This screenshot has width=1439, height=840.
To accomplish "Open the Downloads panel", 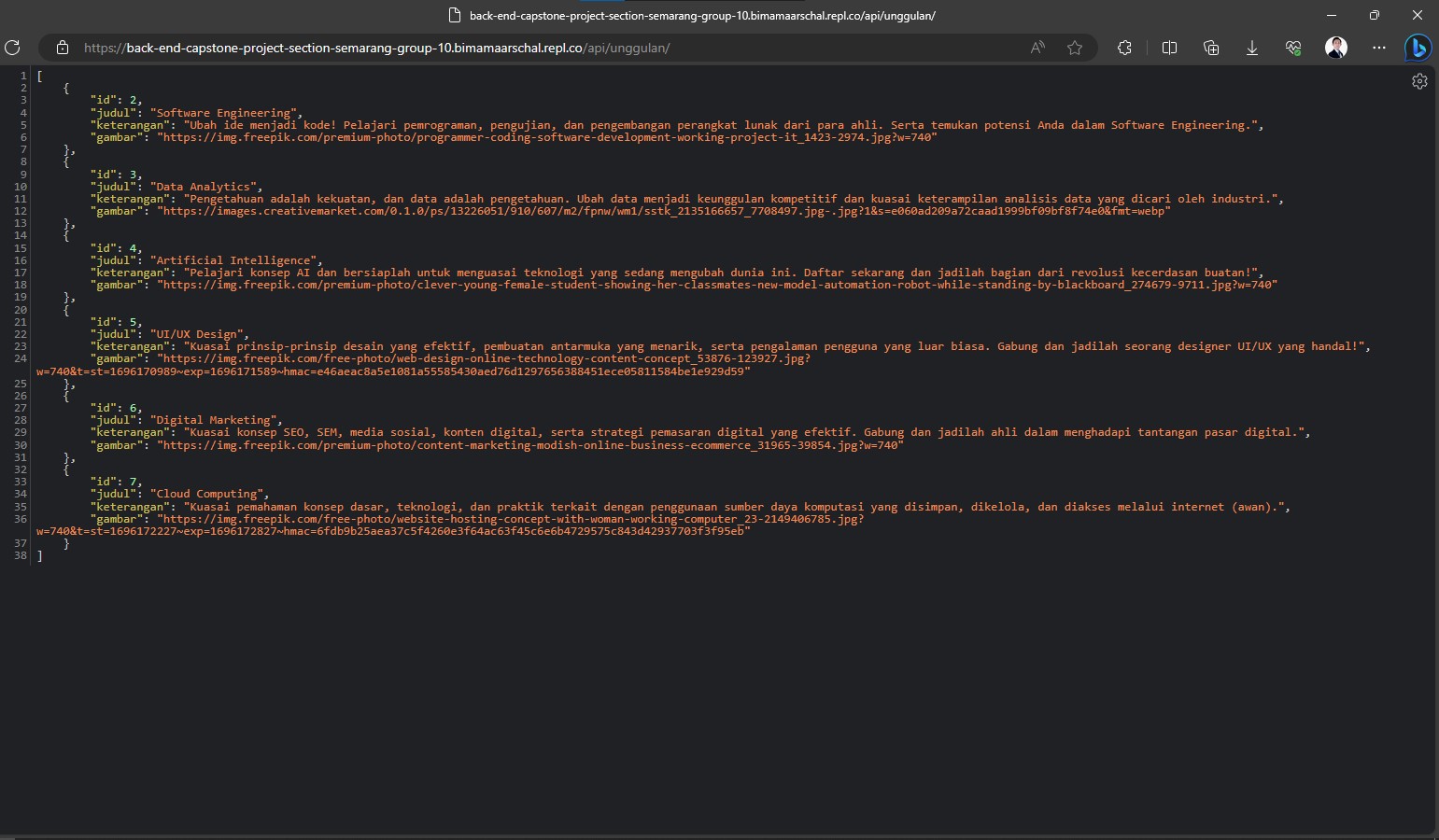I will 1251,48.
